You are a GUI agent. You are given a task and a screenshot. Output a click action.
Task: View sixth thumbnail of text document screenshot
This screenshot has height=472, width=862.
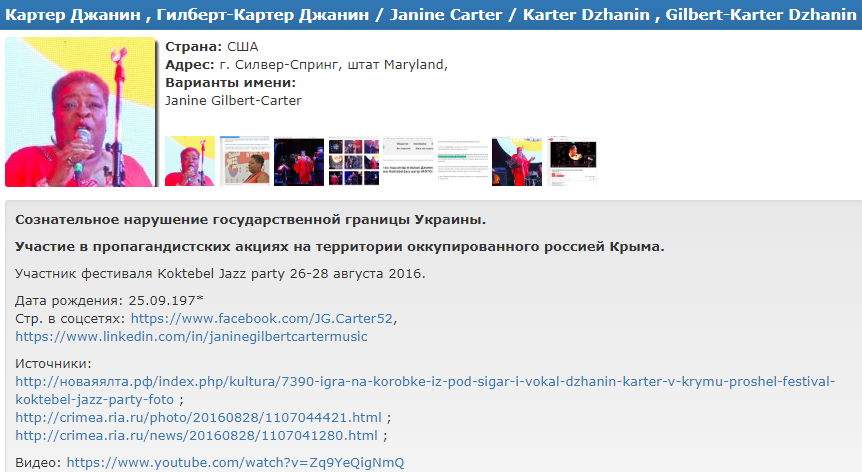[x=462, y=161]
